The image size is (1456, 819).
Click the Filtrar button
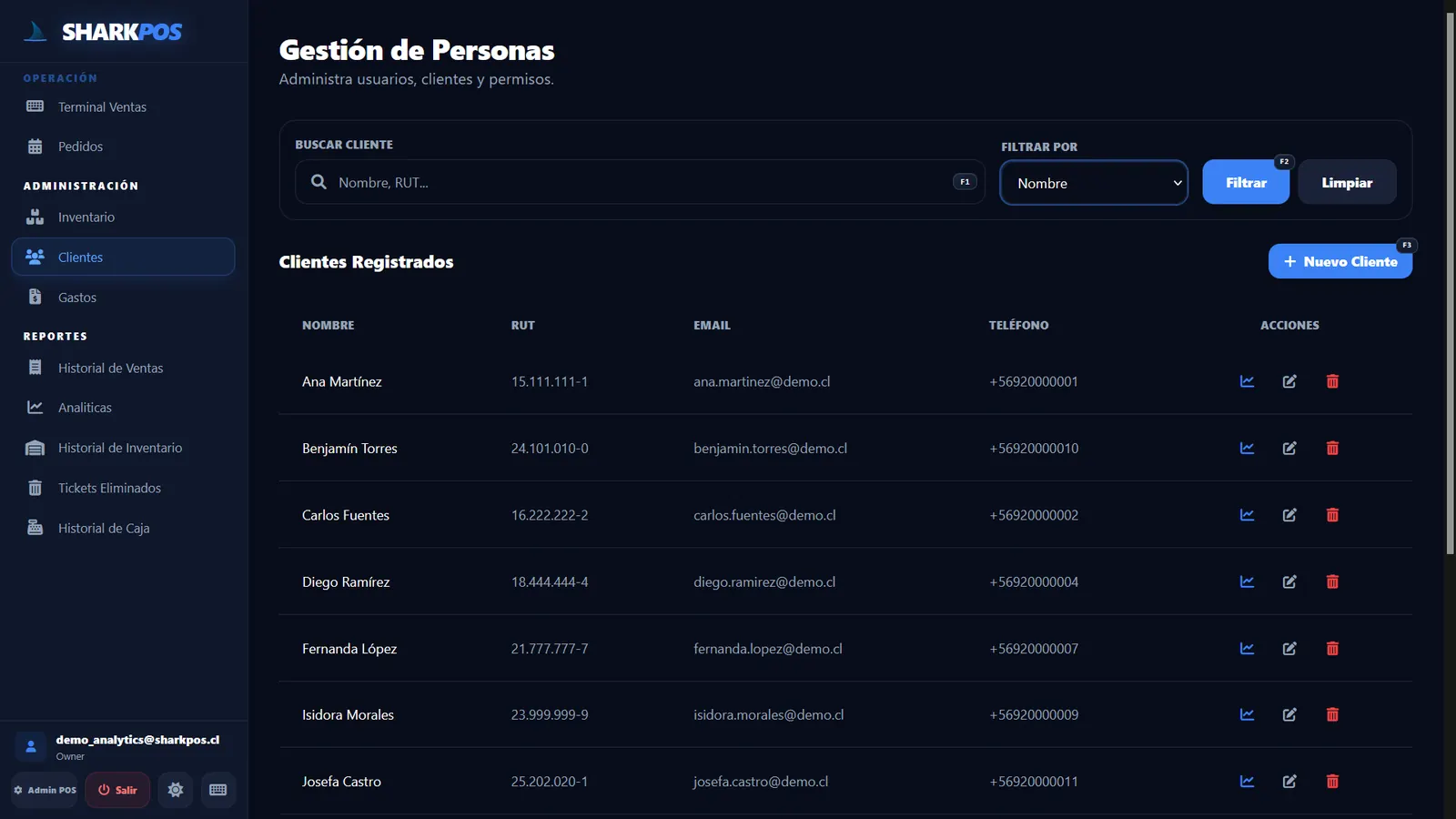(1246, 182)
